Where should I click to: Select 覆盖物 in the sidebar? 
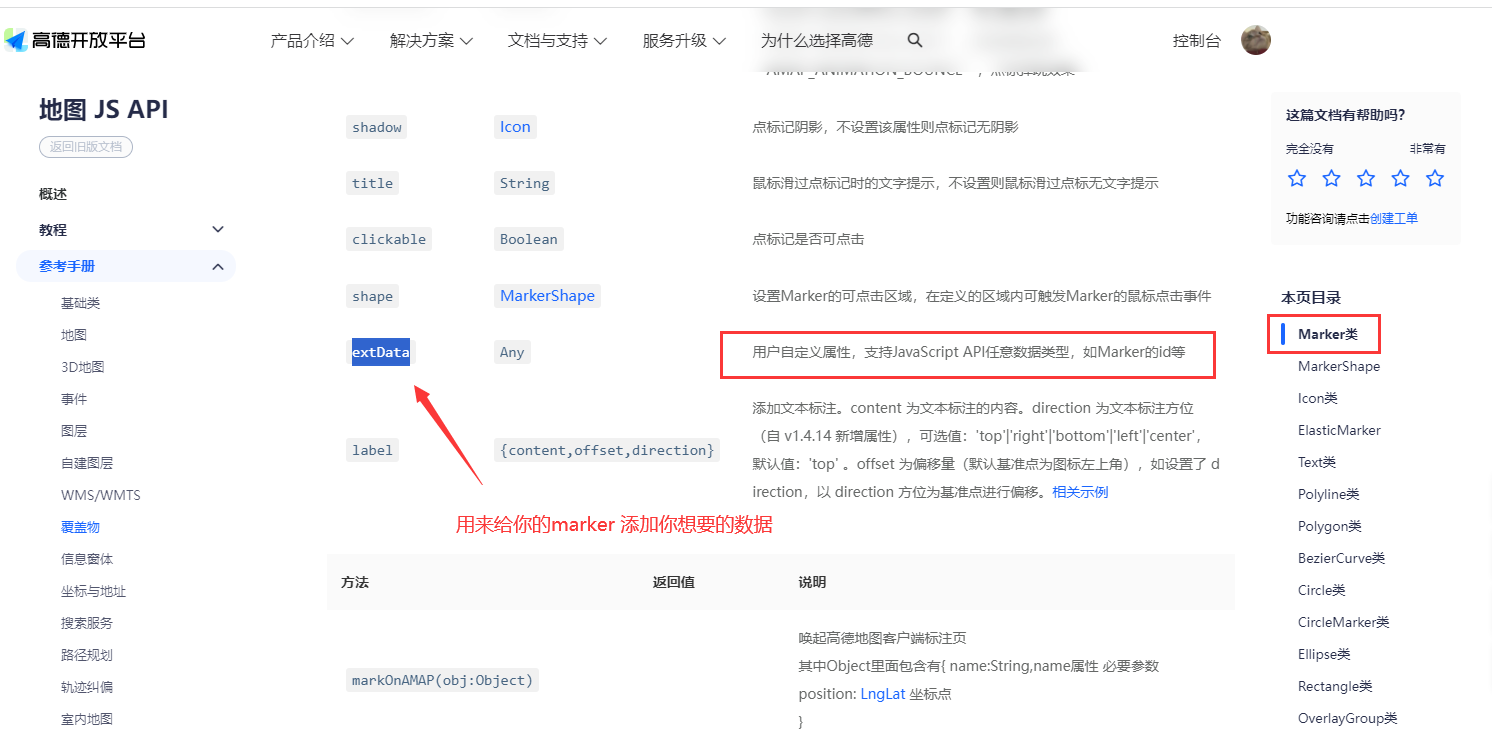[x=80, y=526]
